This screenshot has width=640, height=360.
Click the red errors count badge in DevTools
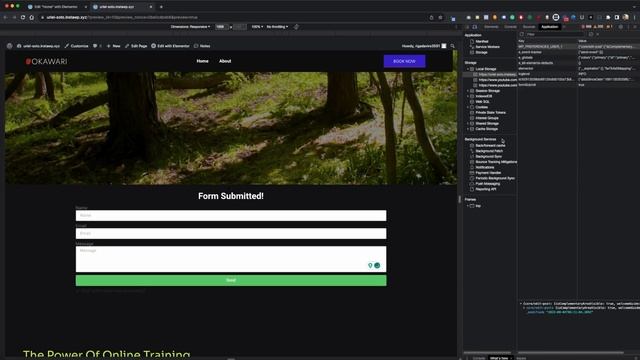coord(587,27)
